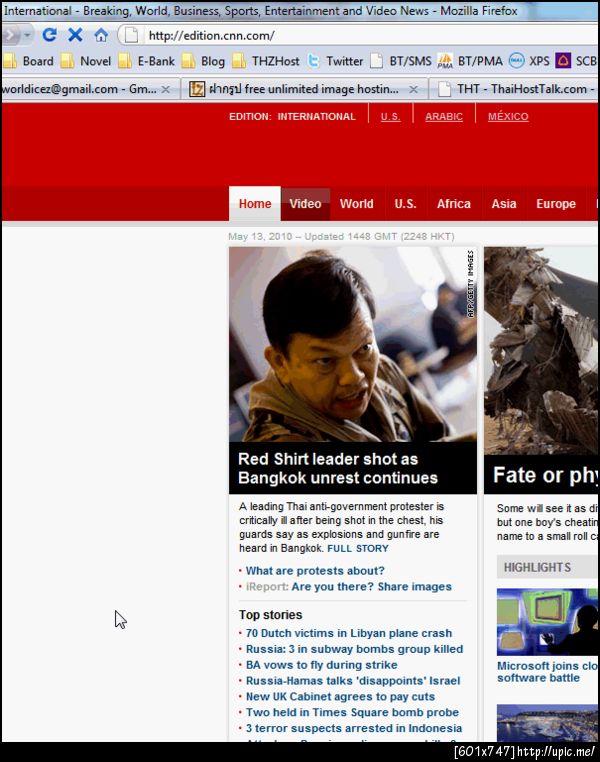This screenshot has height=762, width=600.
Task: Click the Home navigation tab
Action: coord(255,204)
